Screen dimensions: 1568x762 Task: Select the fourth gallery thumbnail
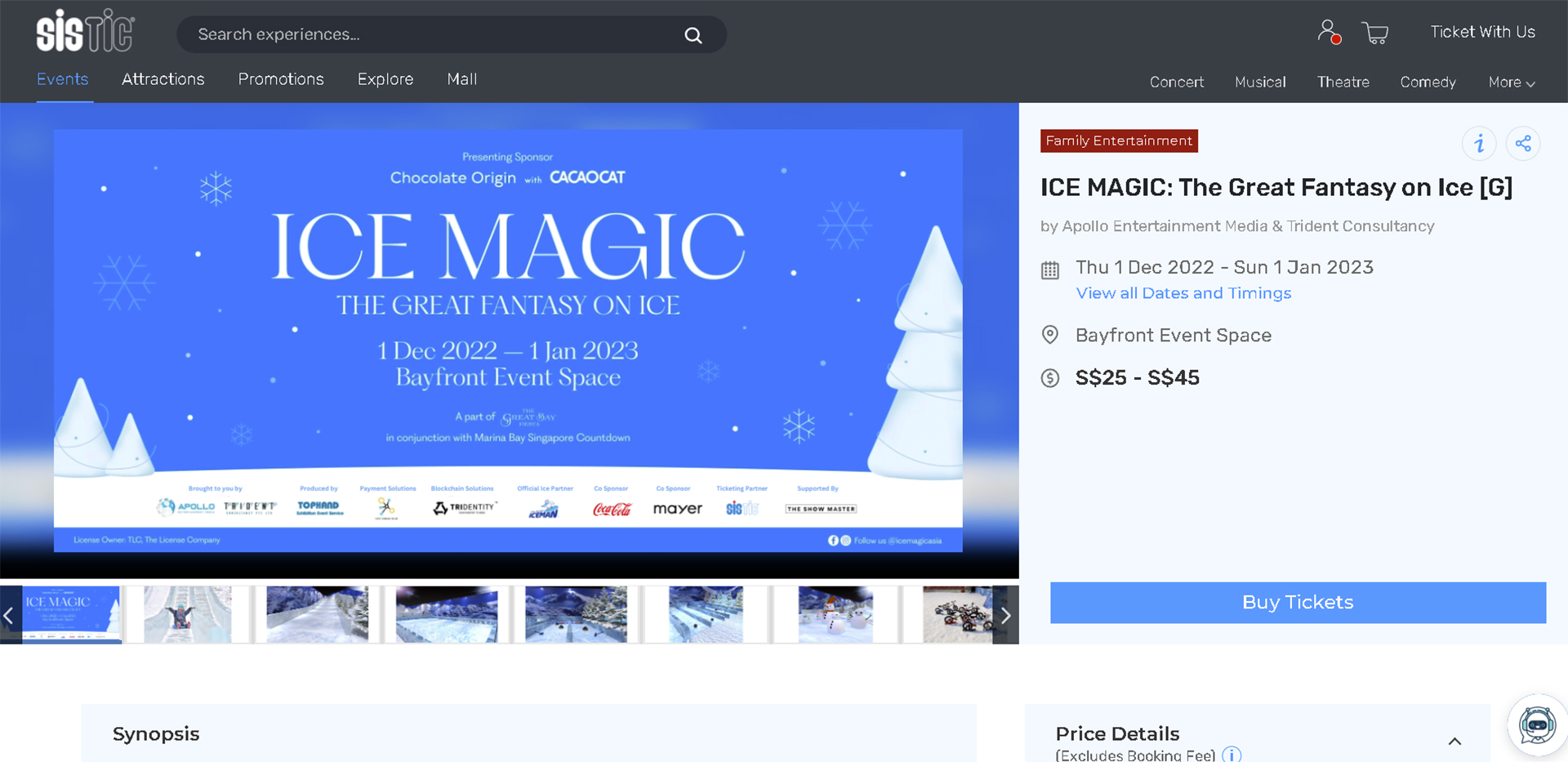click(447, 615)
